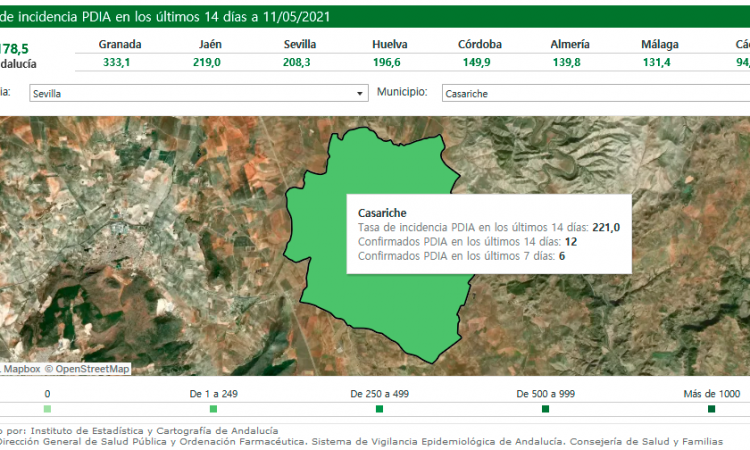The image size is (750, 450).
Task: Click the Sevilla rate value 208,3
Action: pos(297,62)
